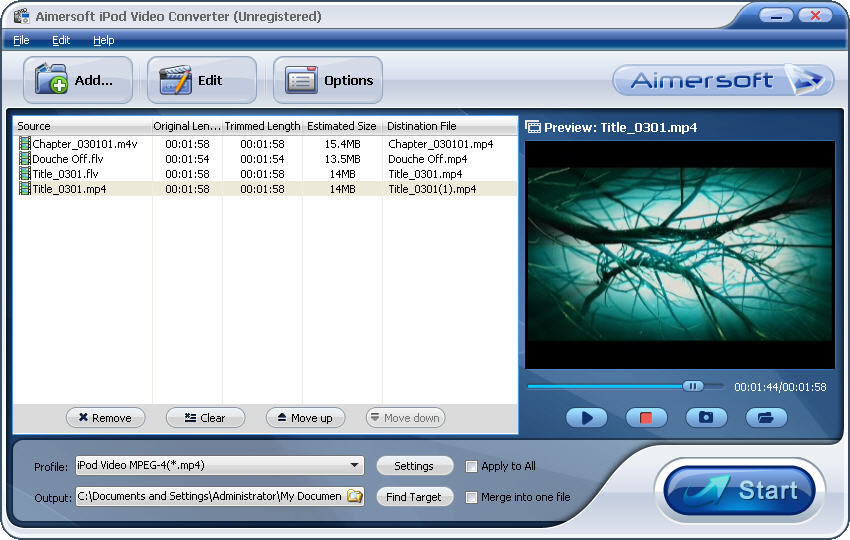This screenshot has width=850, height=540.
Task: Select the Title_0301.flv row
Action: point(266,173)
